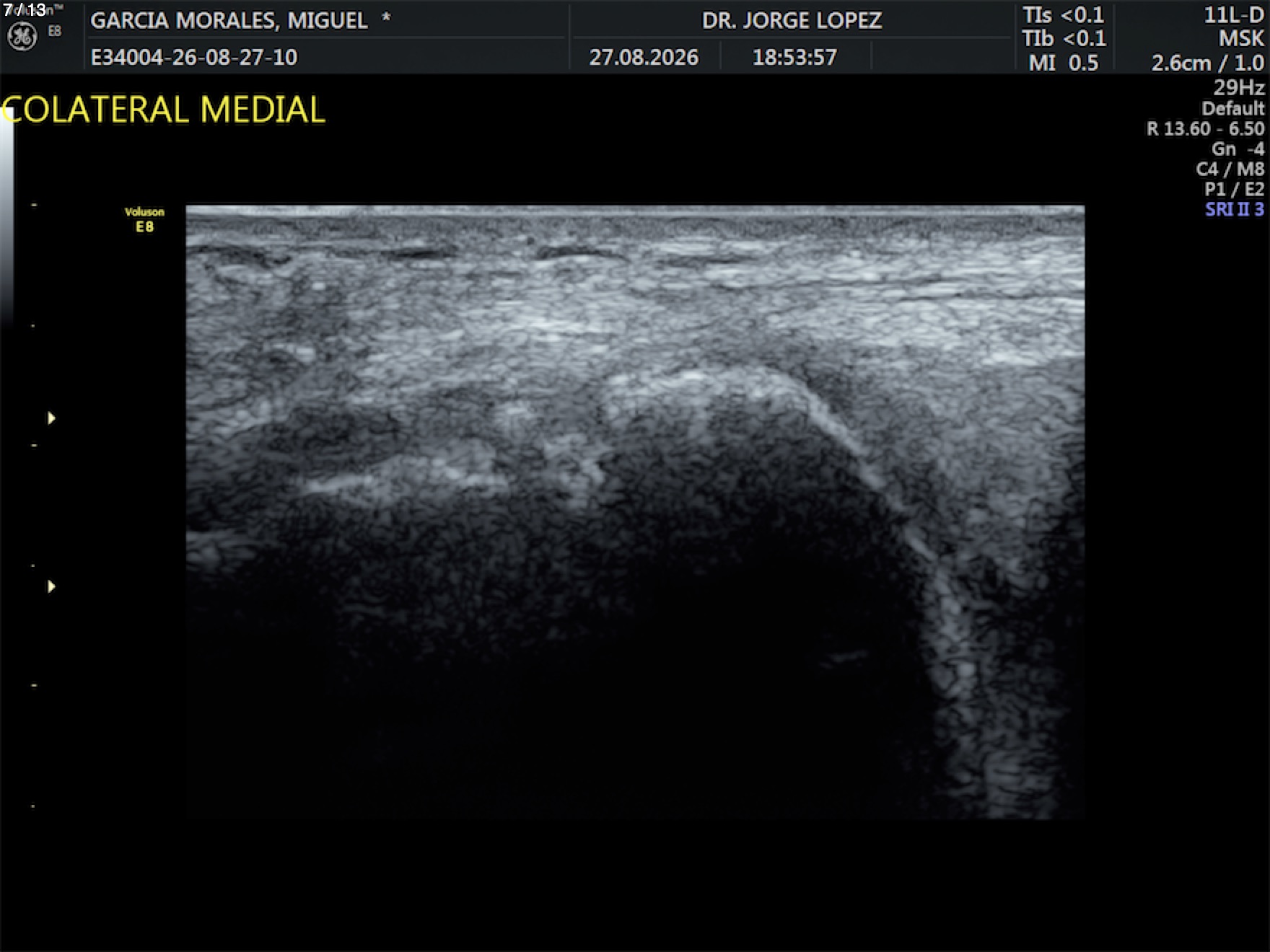Click the patient ID E34004-26-08-27-10

tap(193, 57)
